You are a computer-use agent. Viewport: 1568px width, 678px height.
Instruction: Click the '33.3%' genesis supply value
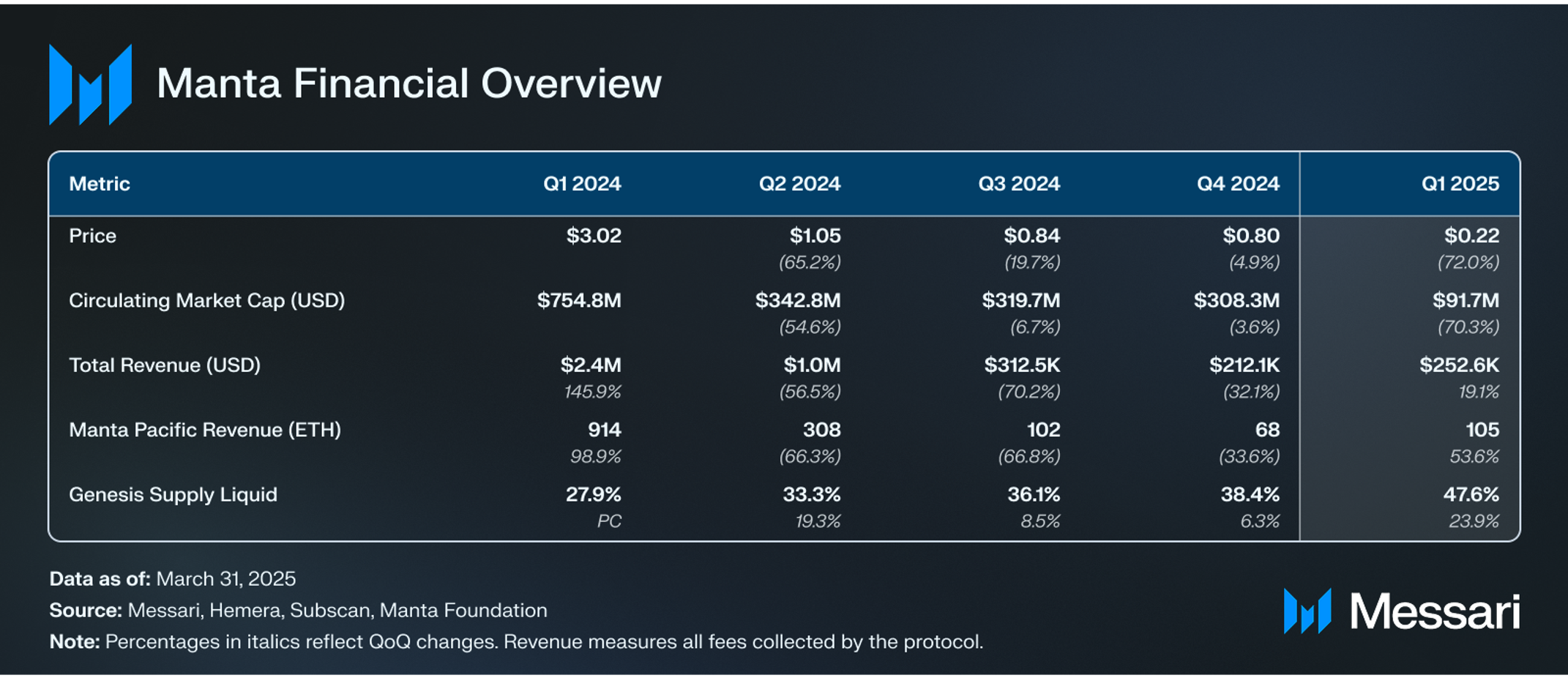tap(812, 495)
